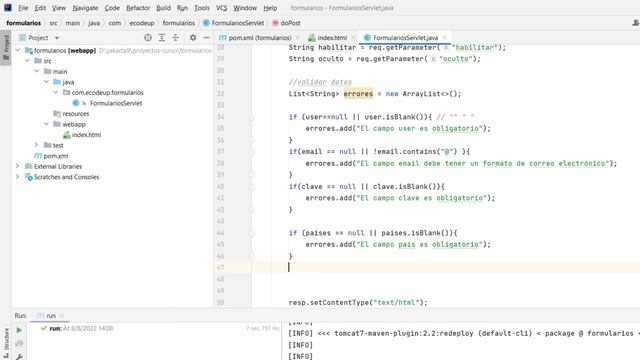The width and height of the screenshot is (640, 360).
Task: Click Scratches and Consoles icon
Action: coord(29,177)
